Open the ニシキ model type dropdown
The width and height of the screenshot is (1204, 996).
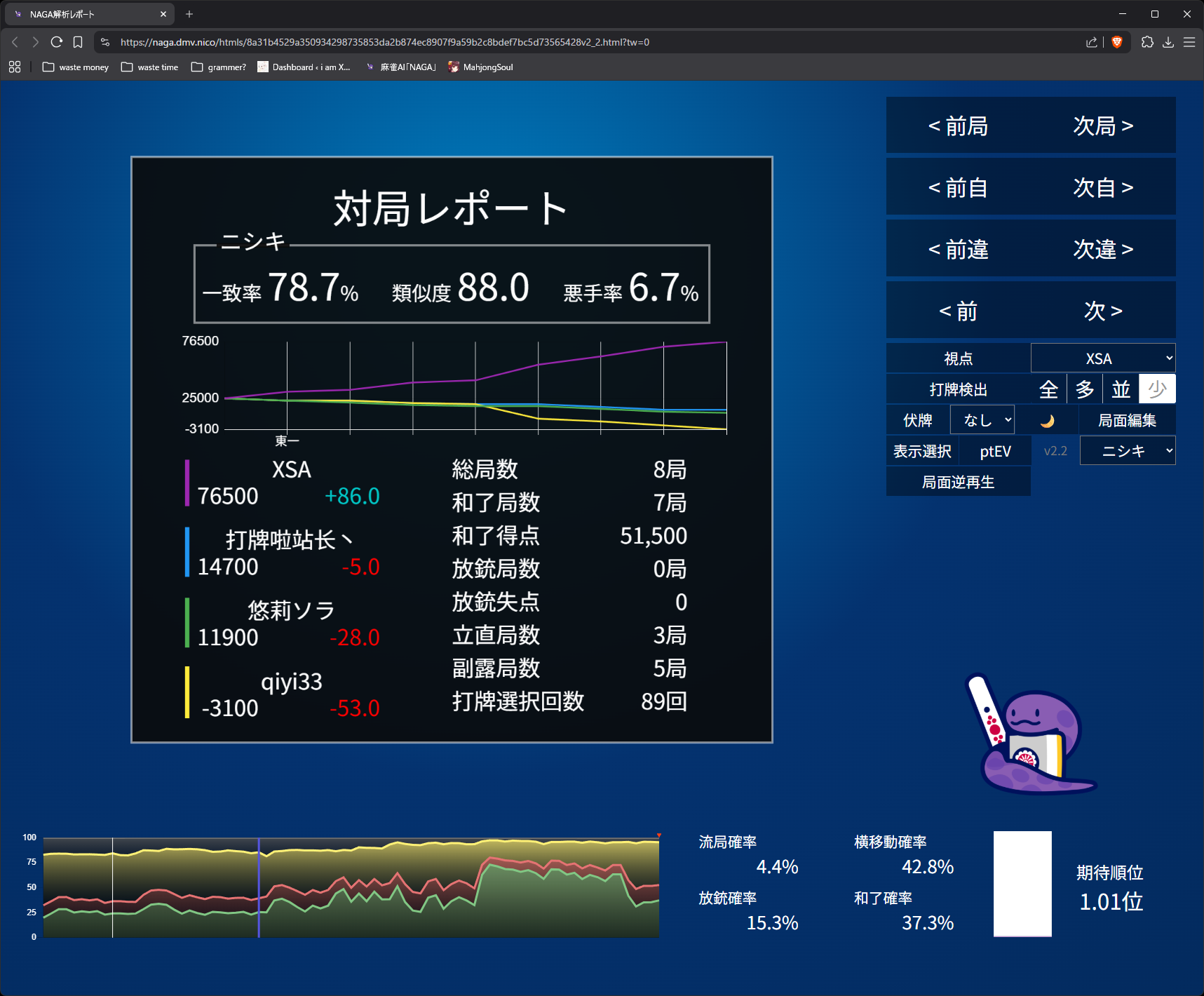(x=1128, y=451)
